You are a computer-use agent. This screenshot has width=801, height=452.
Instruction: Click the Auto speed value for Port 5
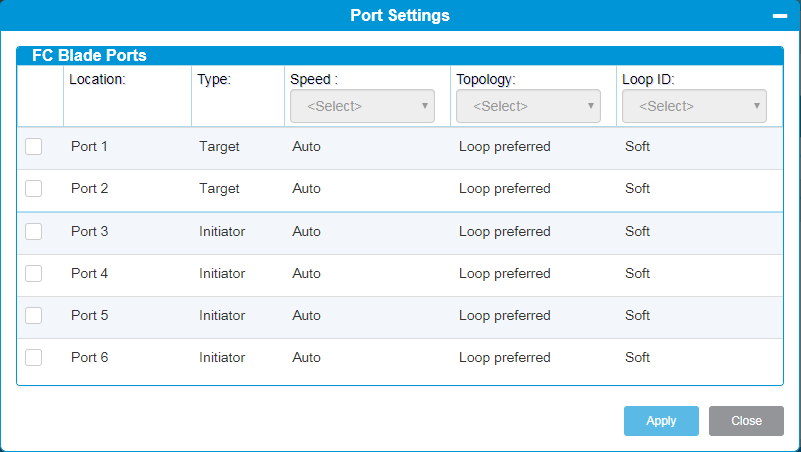pyautogui.click(x=307, y=315)
